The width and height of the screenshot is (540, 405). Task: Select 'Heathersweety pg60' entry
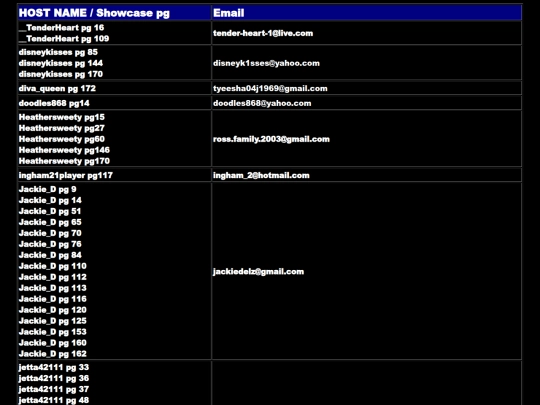click(x=62, y=139)
